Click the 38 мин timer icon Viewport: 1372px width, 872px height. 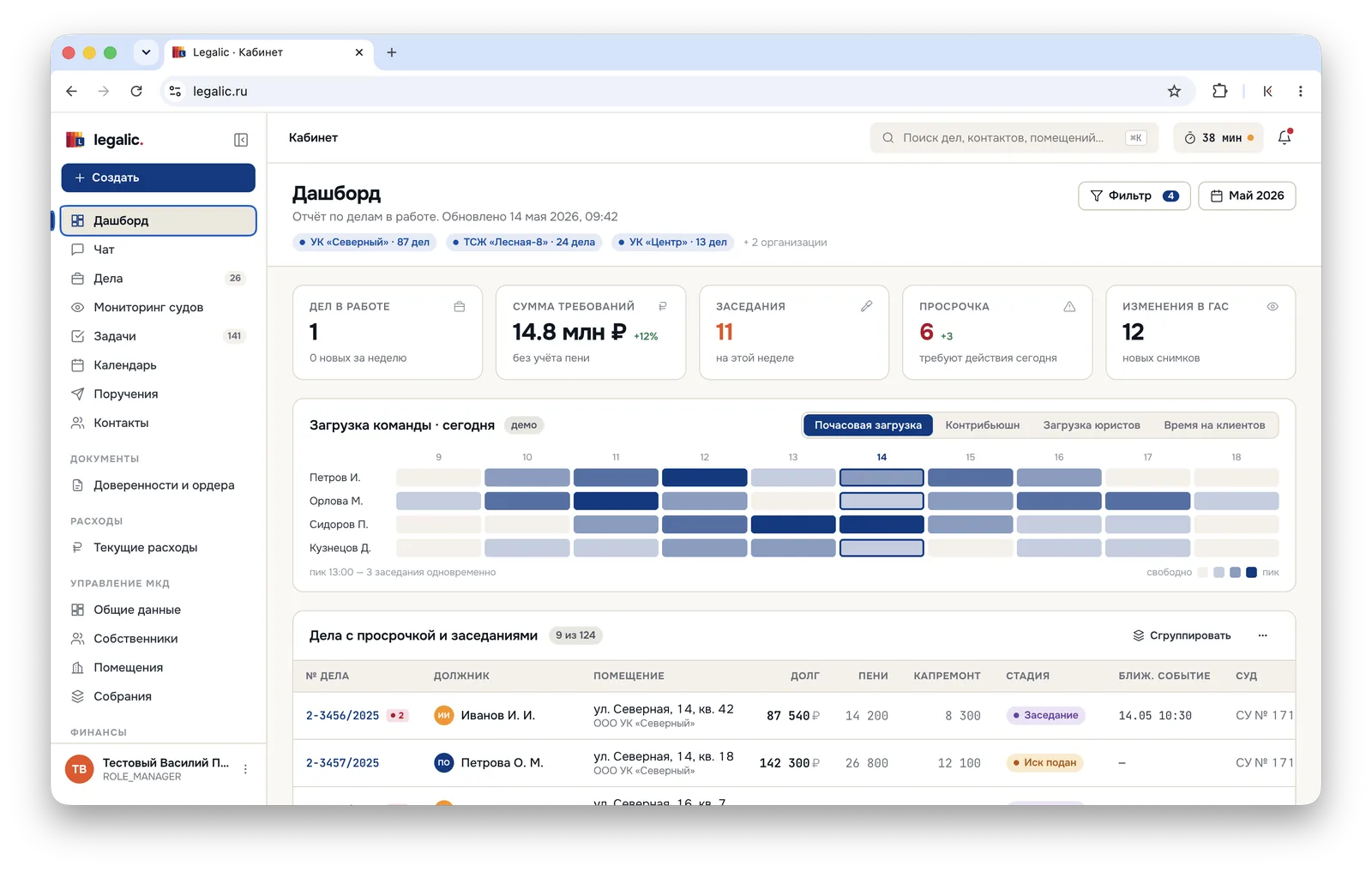1190,138
